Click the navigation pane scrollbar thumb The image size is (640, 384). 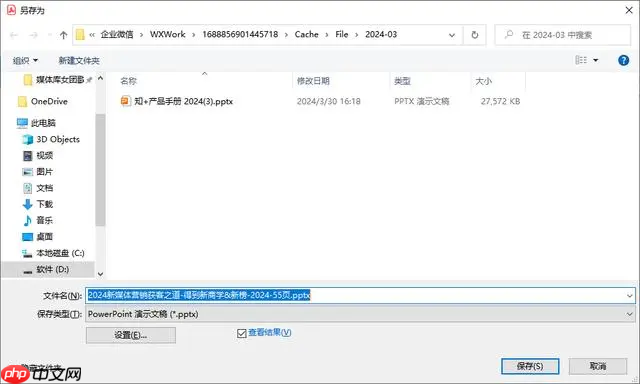click(100, 169)
